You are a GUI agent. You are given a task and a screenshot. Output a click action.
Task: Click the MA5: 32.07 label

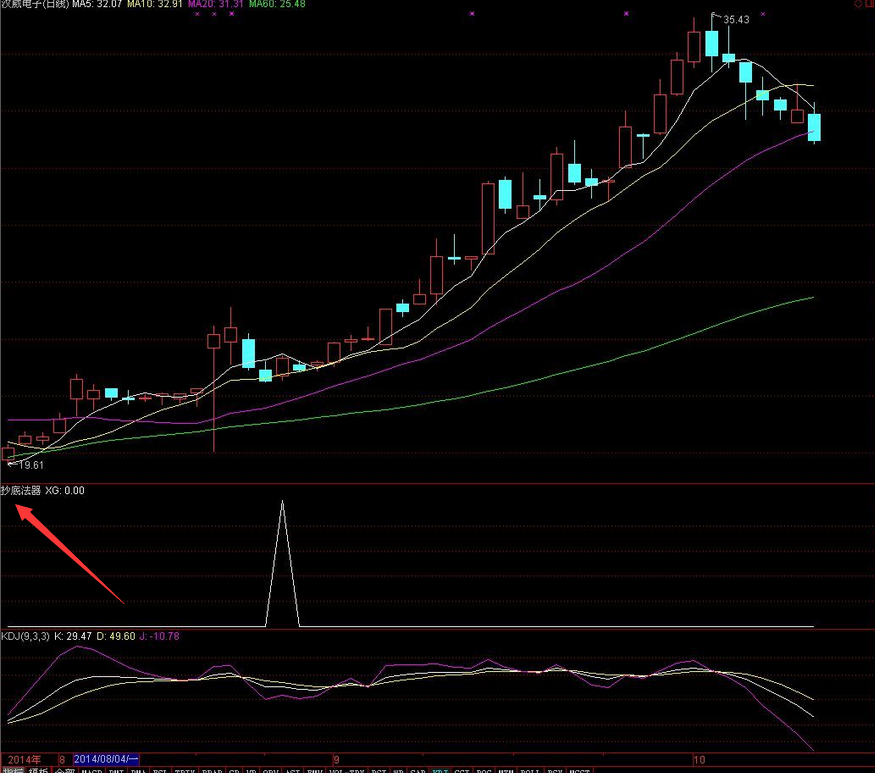[97, 4]
